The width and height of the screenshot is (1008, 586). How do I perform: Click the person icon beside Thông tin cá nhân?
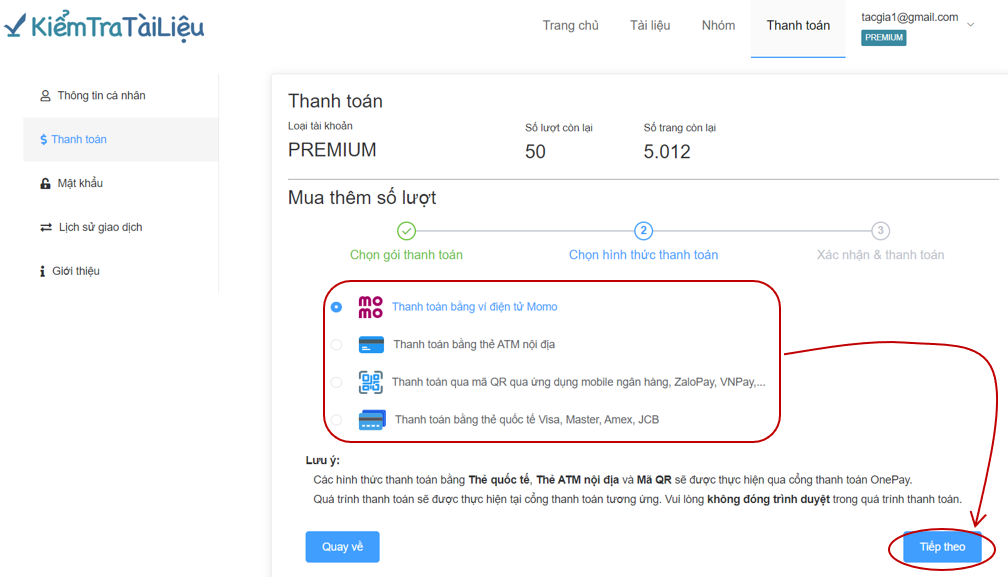point(45,96)
